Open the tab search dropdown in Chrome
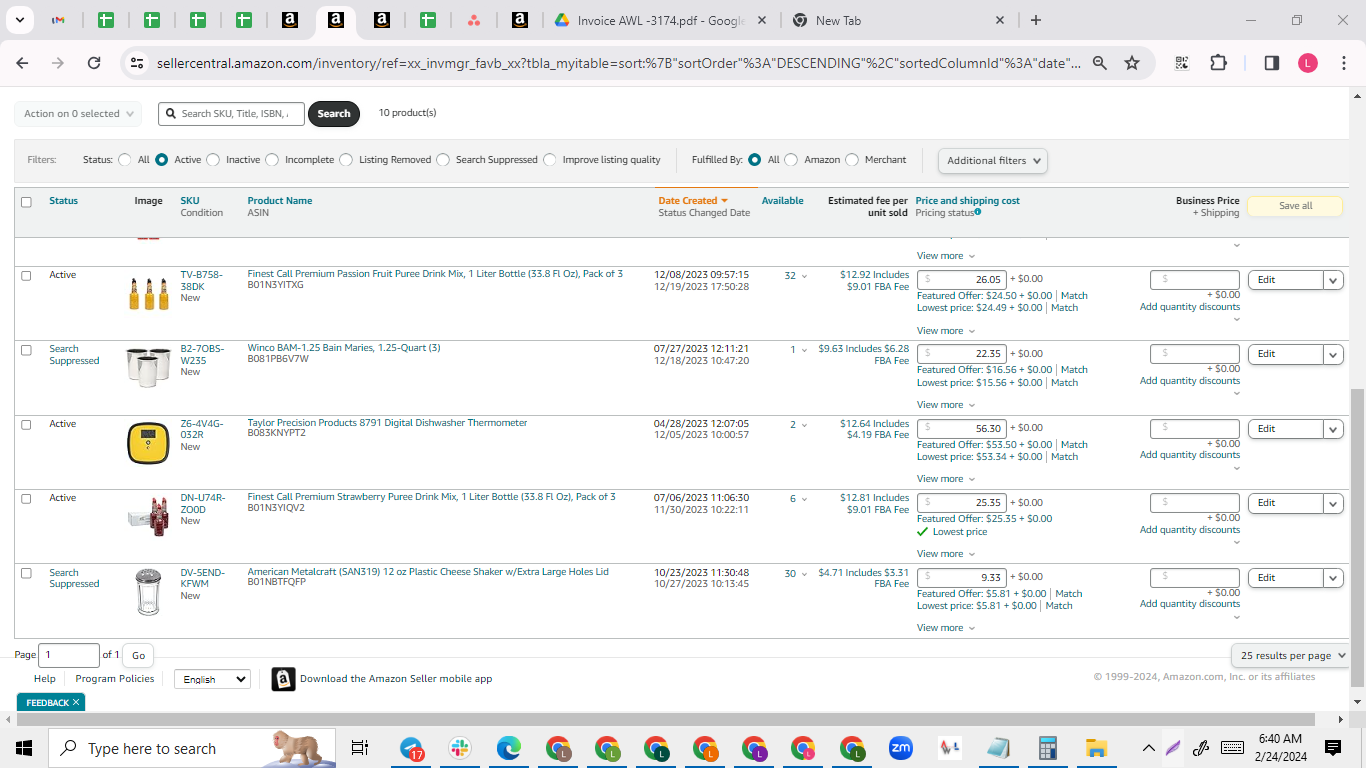 (21, 20)
